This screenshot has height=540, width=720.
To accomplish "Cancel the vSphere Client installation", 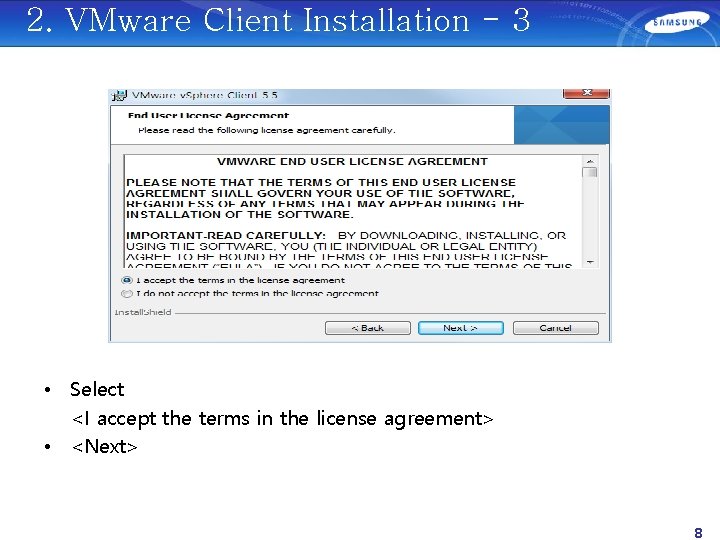I will (556, 328).
